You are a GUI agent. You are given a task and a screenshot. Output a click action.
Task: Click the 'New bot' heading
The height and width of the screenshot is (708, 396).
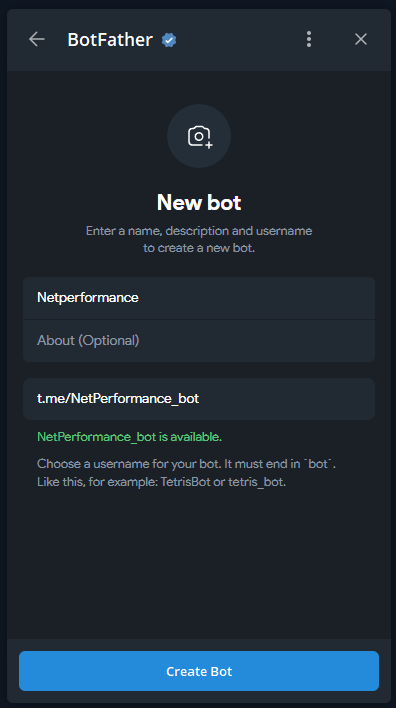(199, 202)
